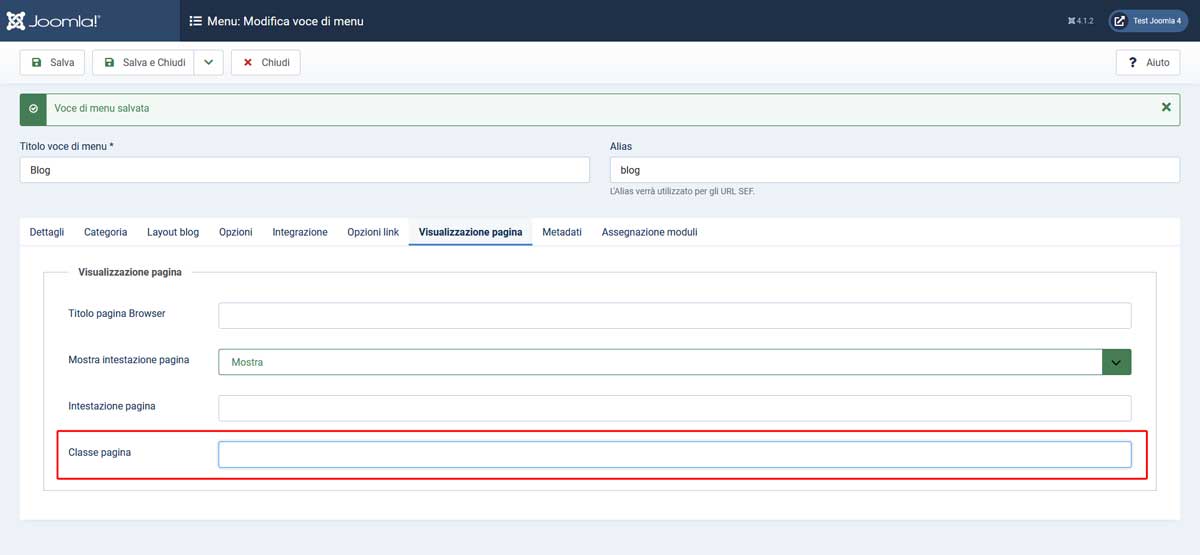Focus the Classe pagina input field
The height and width of the screenshot is (555, 1200).
click(674, 455)
